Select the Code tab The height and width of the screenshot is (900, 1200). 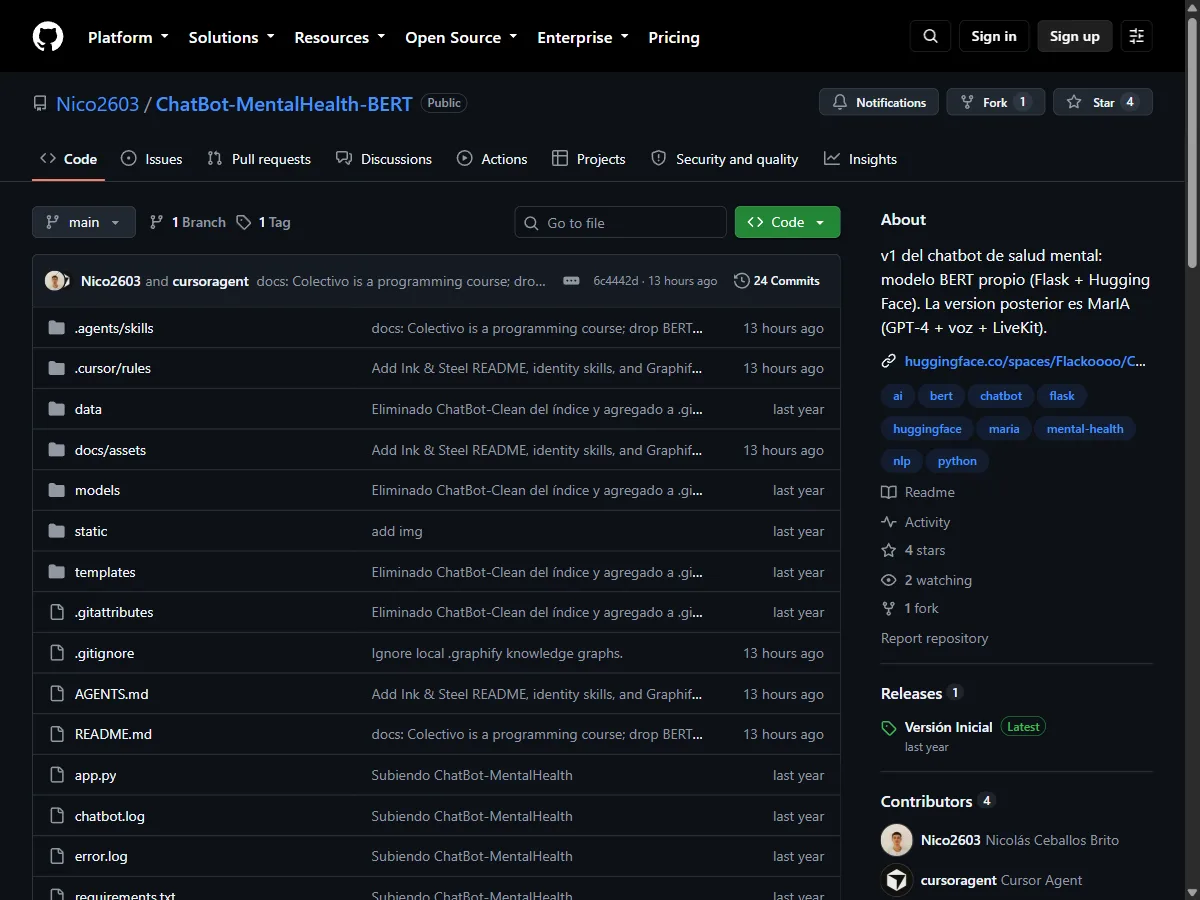coord(68,159)
